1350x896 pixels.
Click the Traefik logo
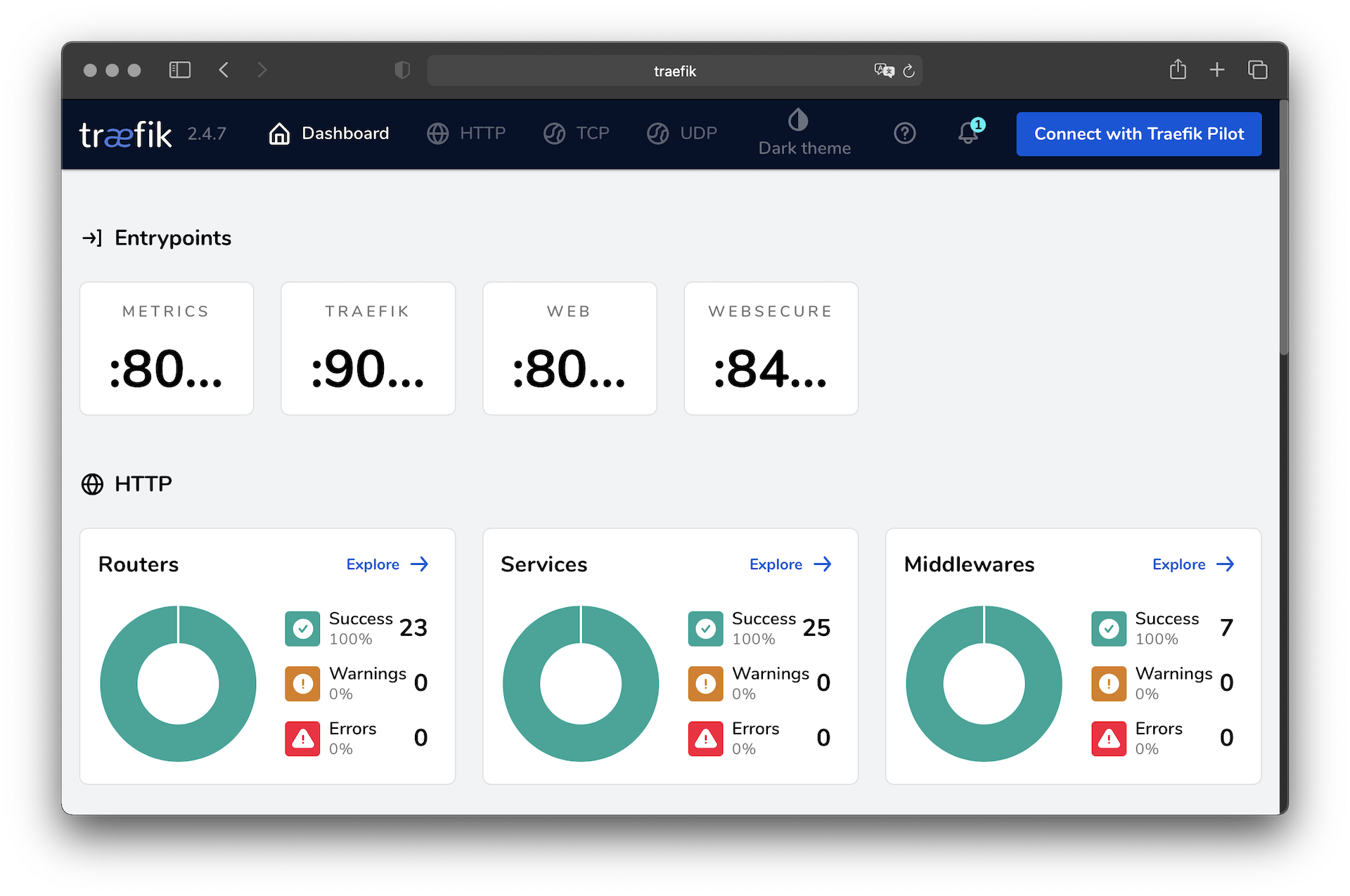point(125,134)
